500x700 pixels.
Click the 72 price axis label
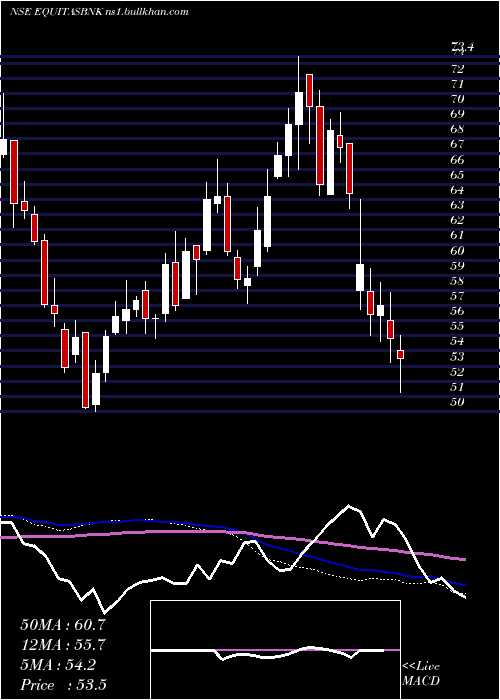[457, 69]
